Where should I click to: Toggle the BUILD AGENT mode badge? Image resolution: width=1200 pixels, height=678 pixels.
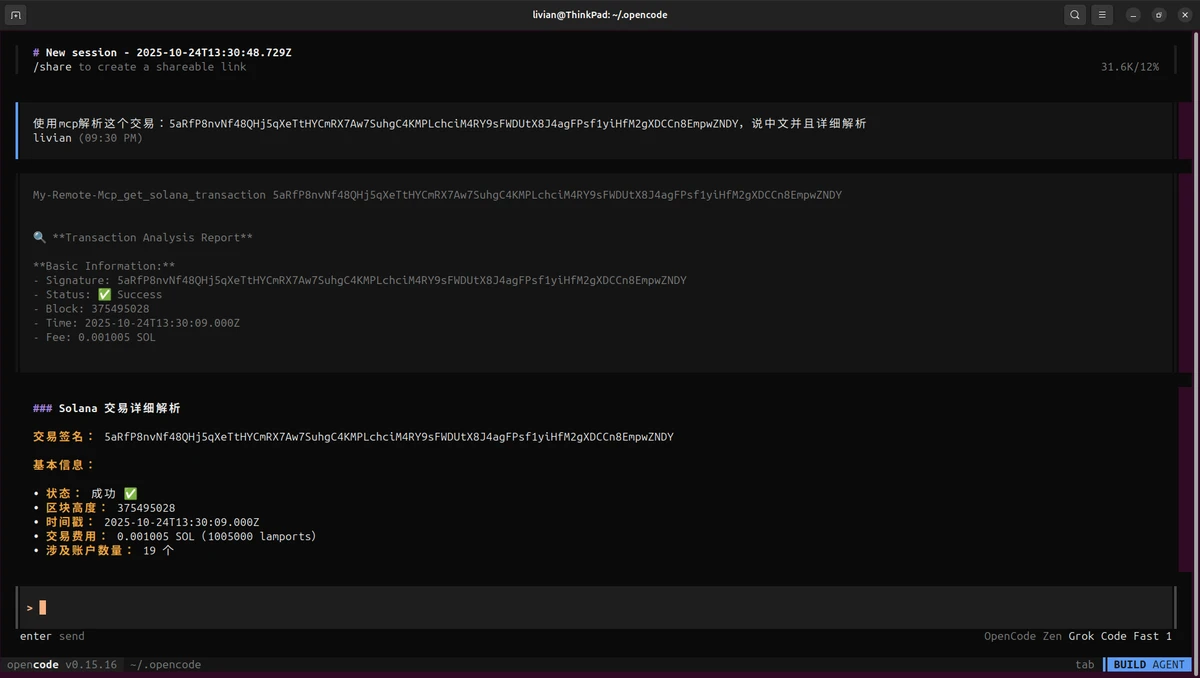pyautogui.click(x=1148, y=665)
